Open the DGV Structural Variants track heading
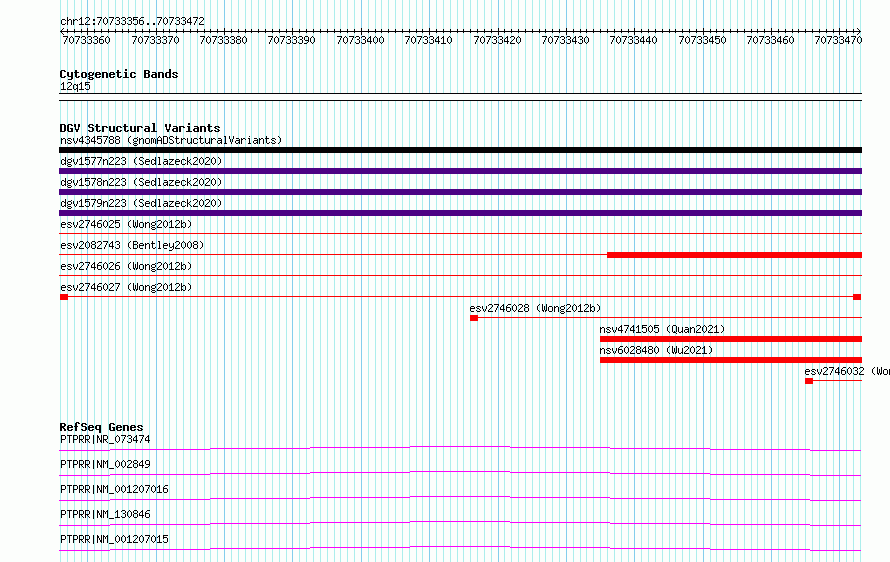The height and width of the screenshot is (562, 890). pos(140,128)
